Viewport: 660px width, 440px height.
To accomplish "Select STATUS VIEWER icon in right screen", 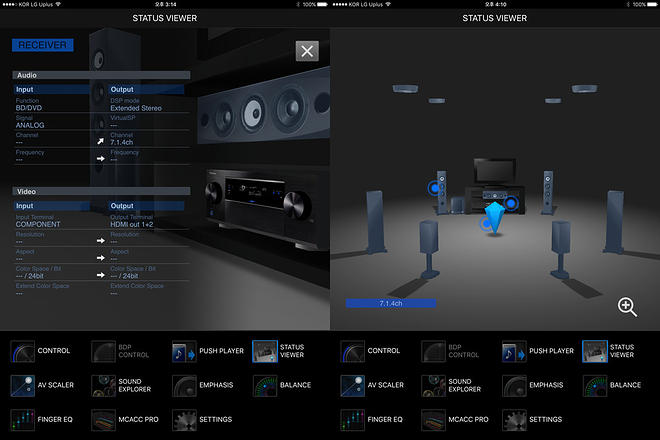I will 595,351.
